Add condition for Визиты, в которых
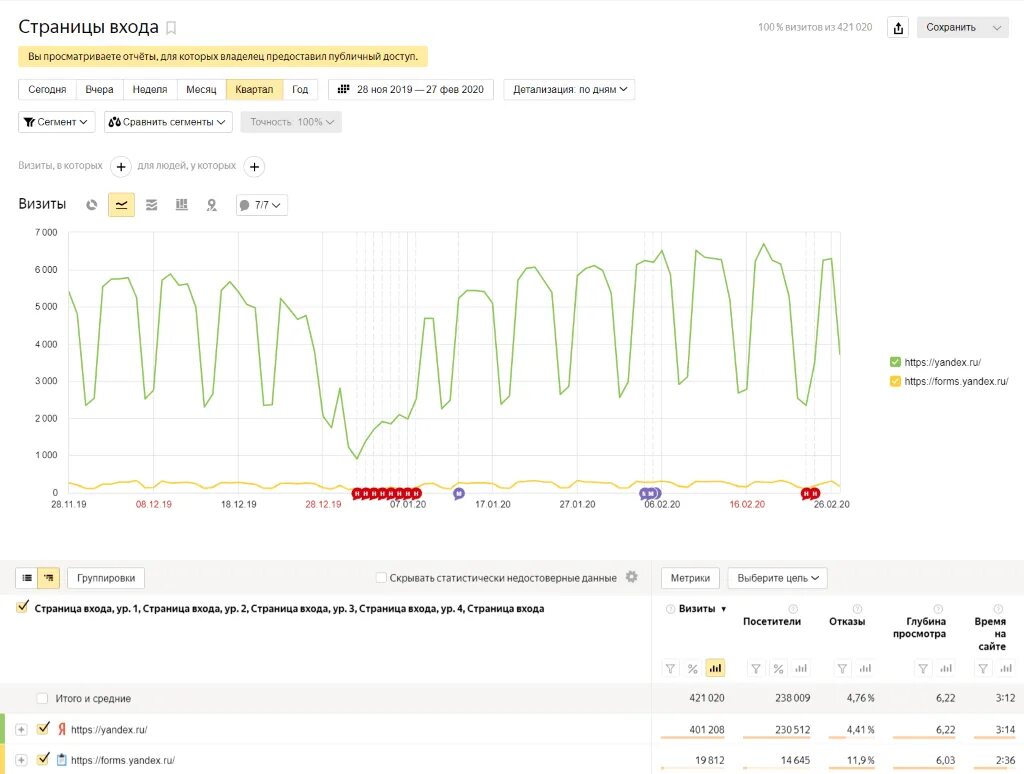 121,167
